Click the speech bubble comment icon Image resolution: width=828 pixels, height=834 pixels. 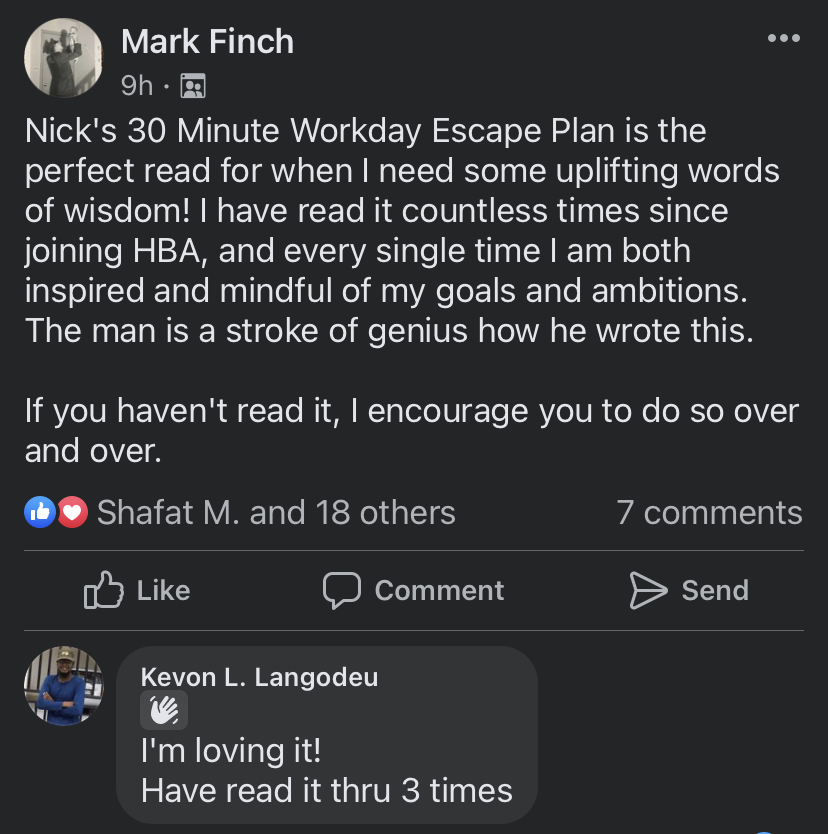coord(341,591)
